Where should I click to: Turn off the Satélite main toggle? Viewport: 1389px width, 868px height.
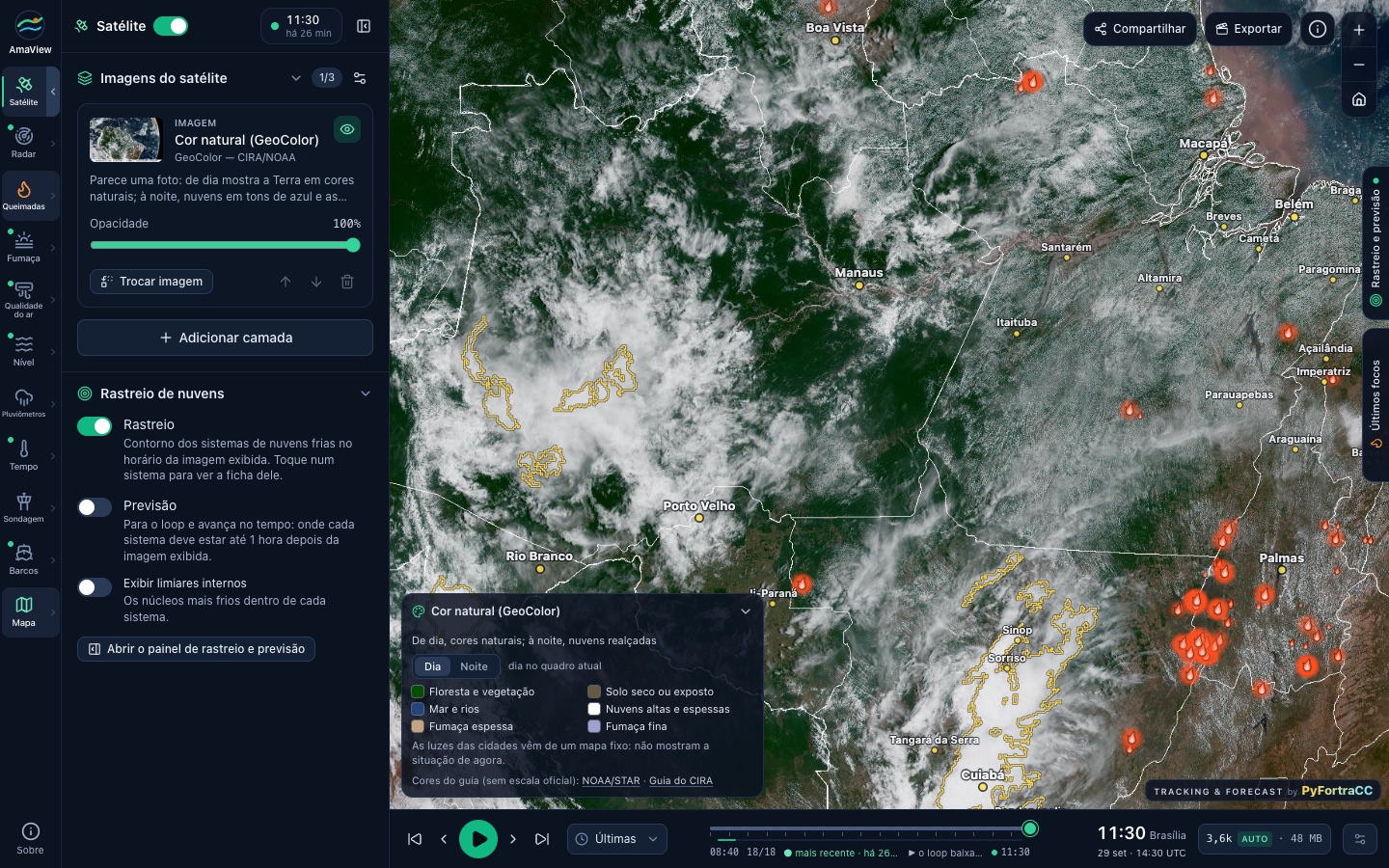point(171,26)
